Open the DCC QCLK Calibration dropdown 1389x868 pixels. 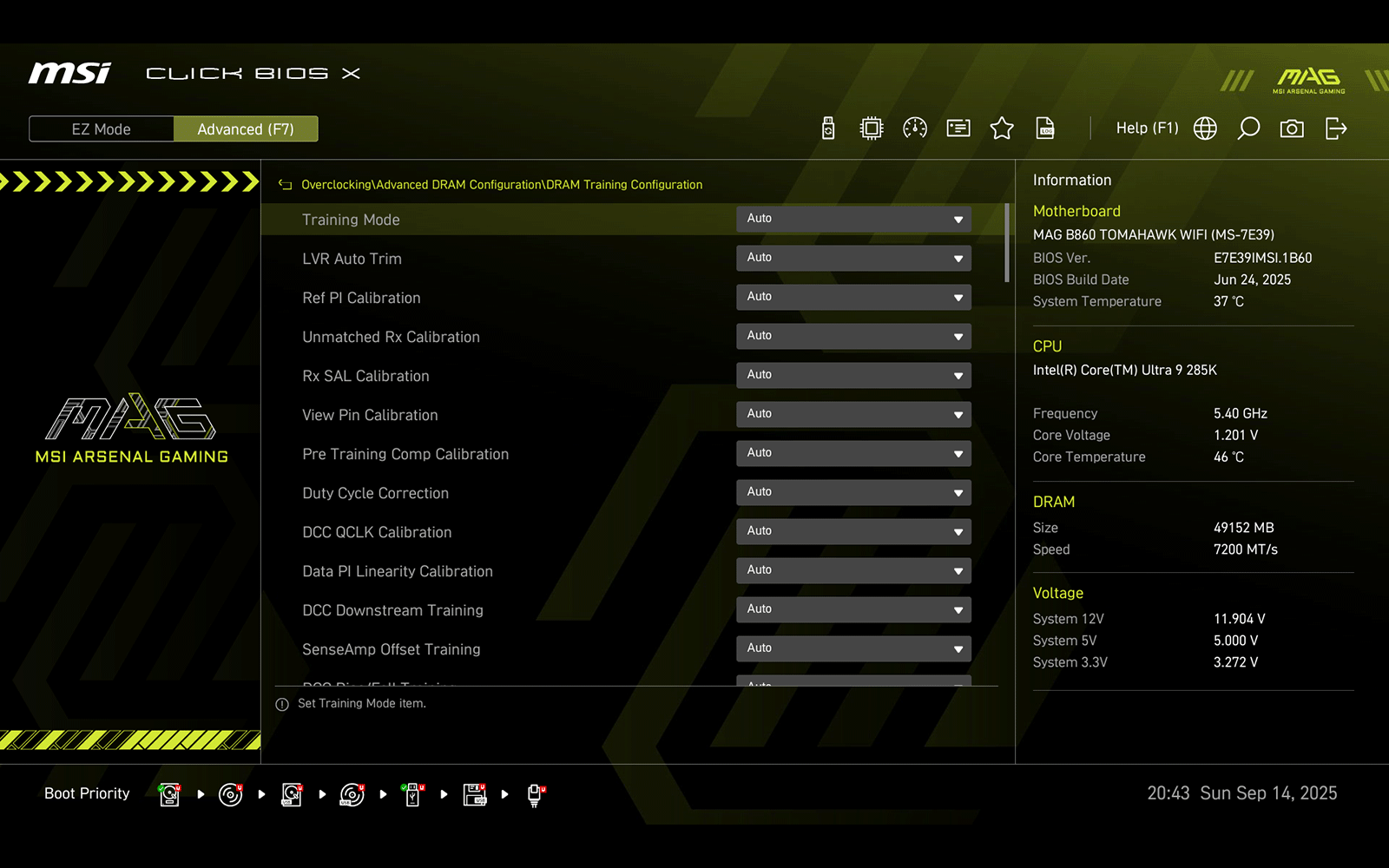pyautogui.click(x=853, y=531)
